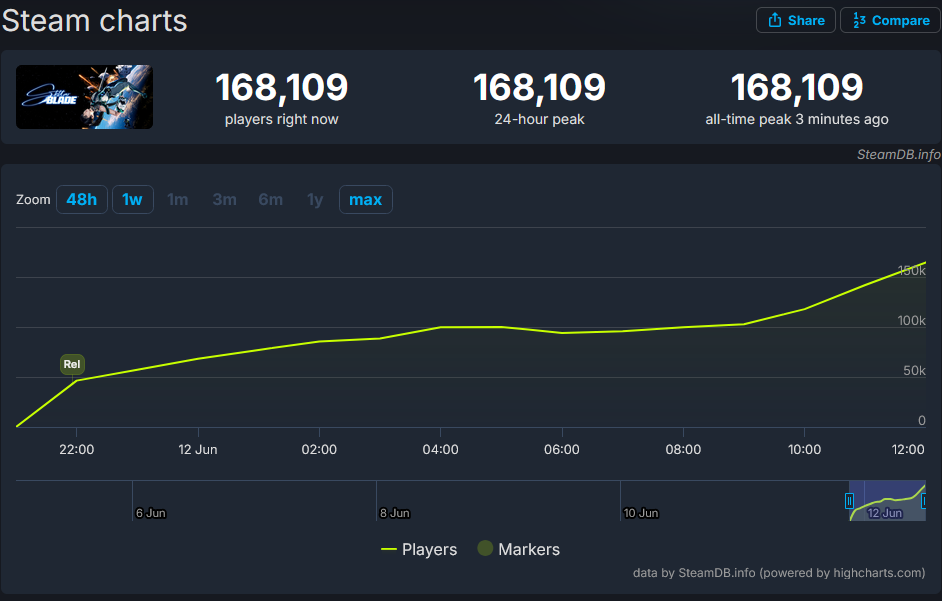Open the Stellar Blade game thumbnail
The width and height of the screenshot is (942, 601).
[x=84, y=97]
